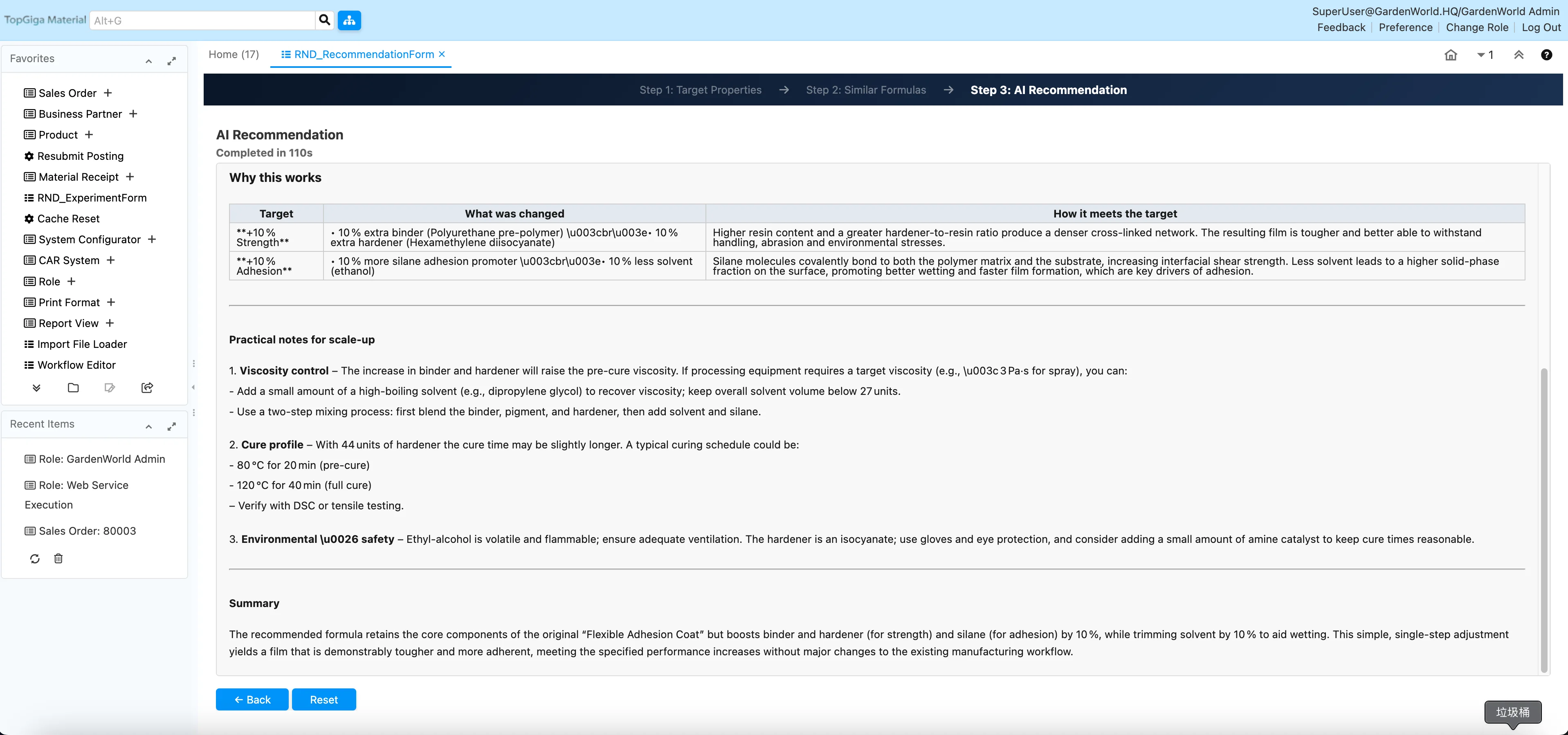Screen dimensions: 1568x735
Task: Maximize the Favorites panel
Action: (172, 61)
